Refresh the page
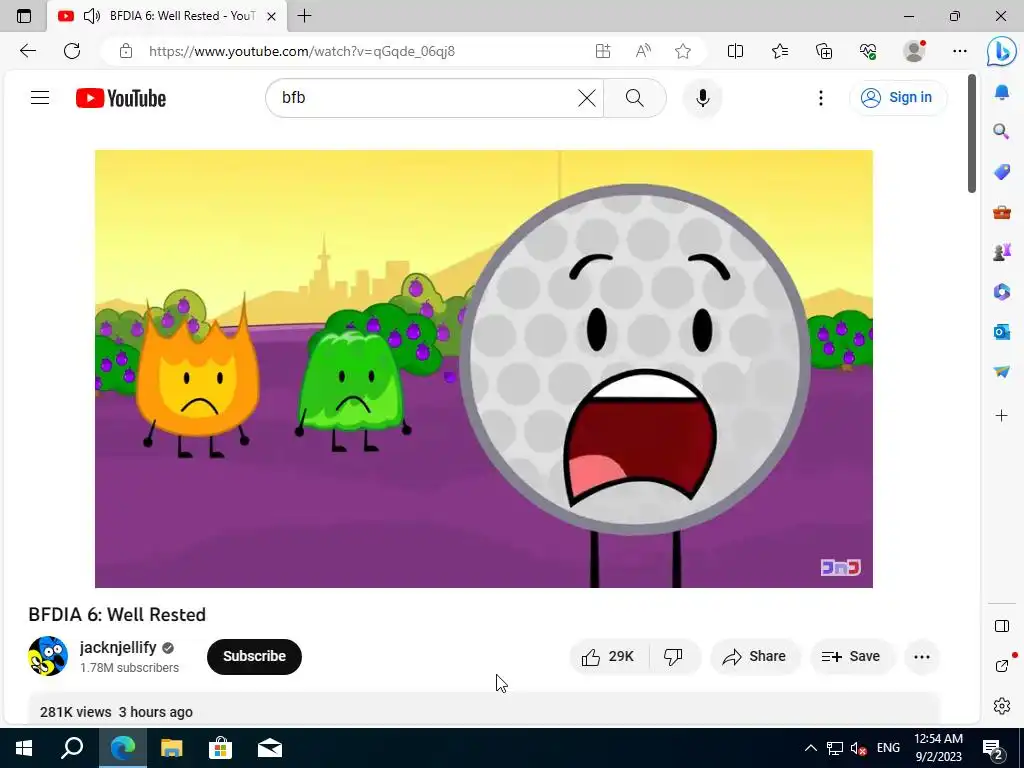This screenshot has height=768, width=1024. (72, 51)
